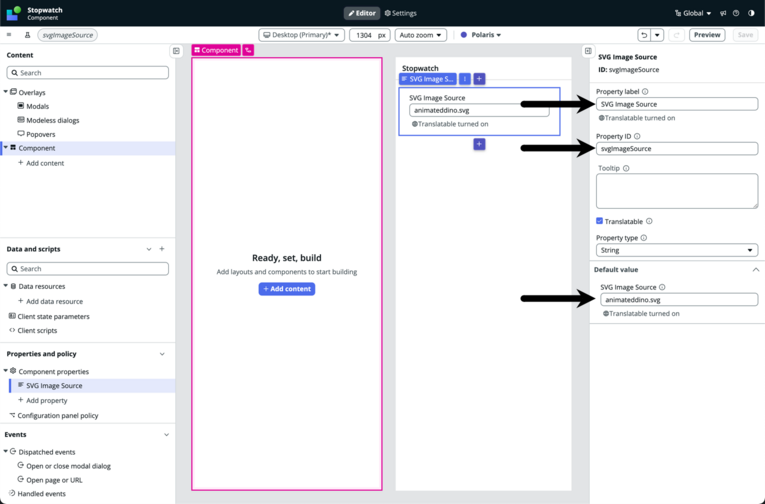
Task: Click the Content search field
Action: [88, 73]
